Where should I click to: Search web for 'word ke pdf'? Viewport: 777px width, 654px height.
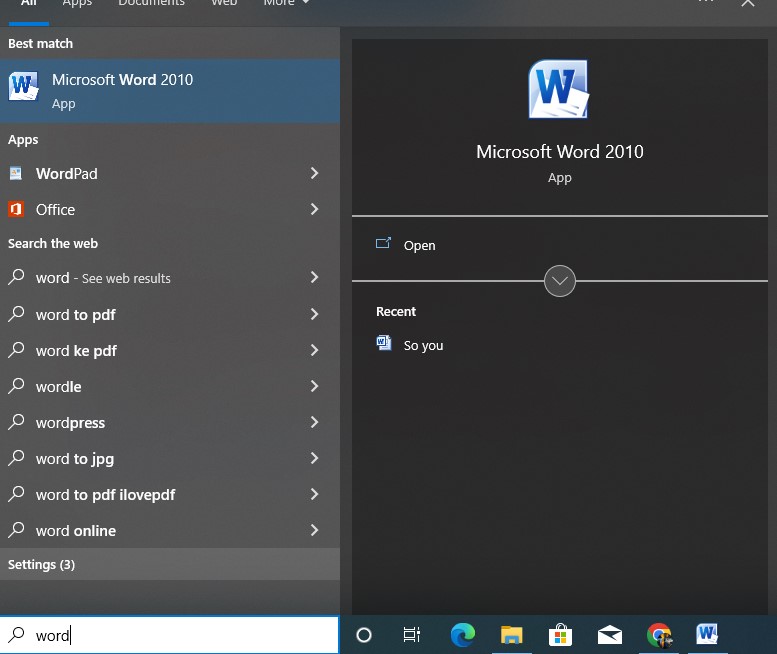click(x=169, y=350)
